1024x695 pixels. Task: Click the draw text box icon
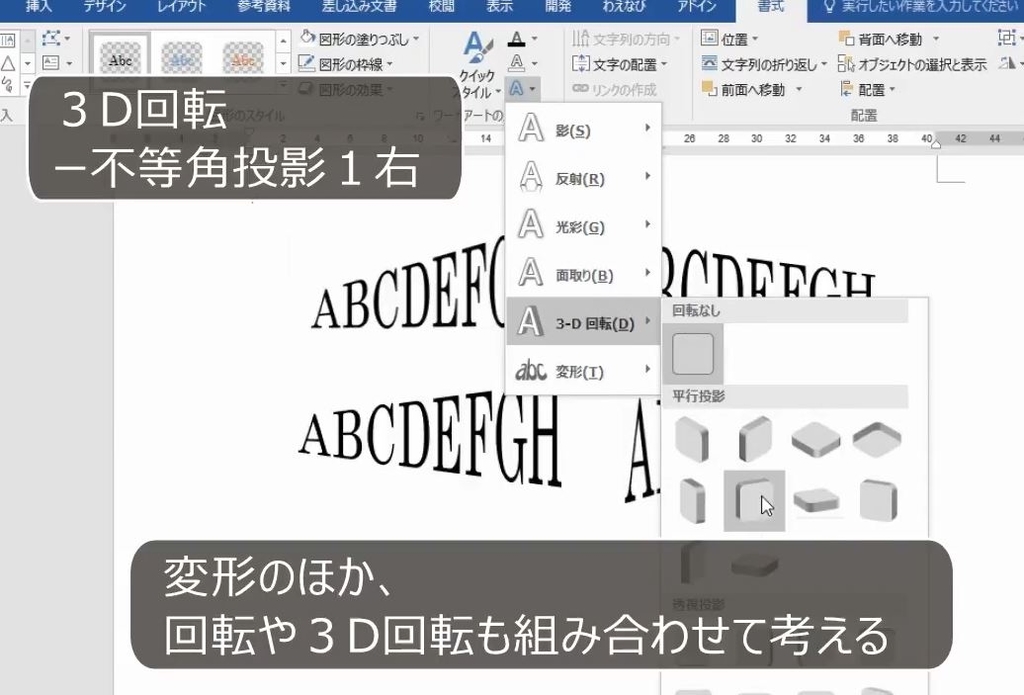point(50,63)
